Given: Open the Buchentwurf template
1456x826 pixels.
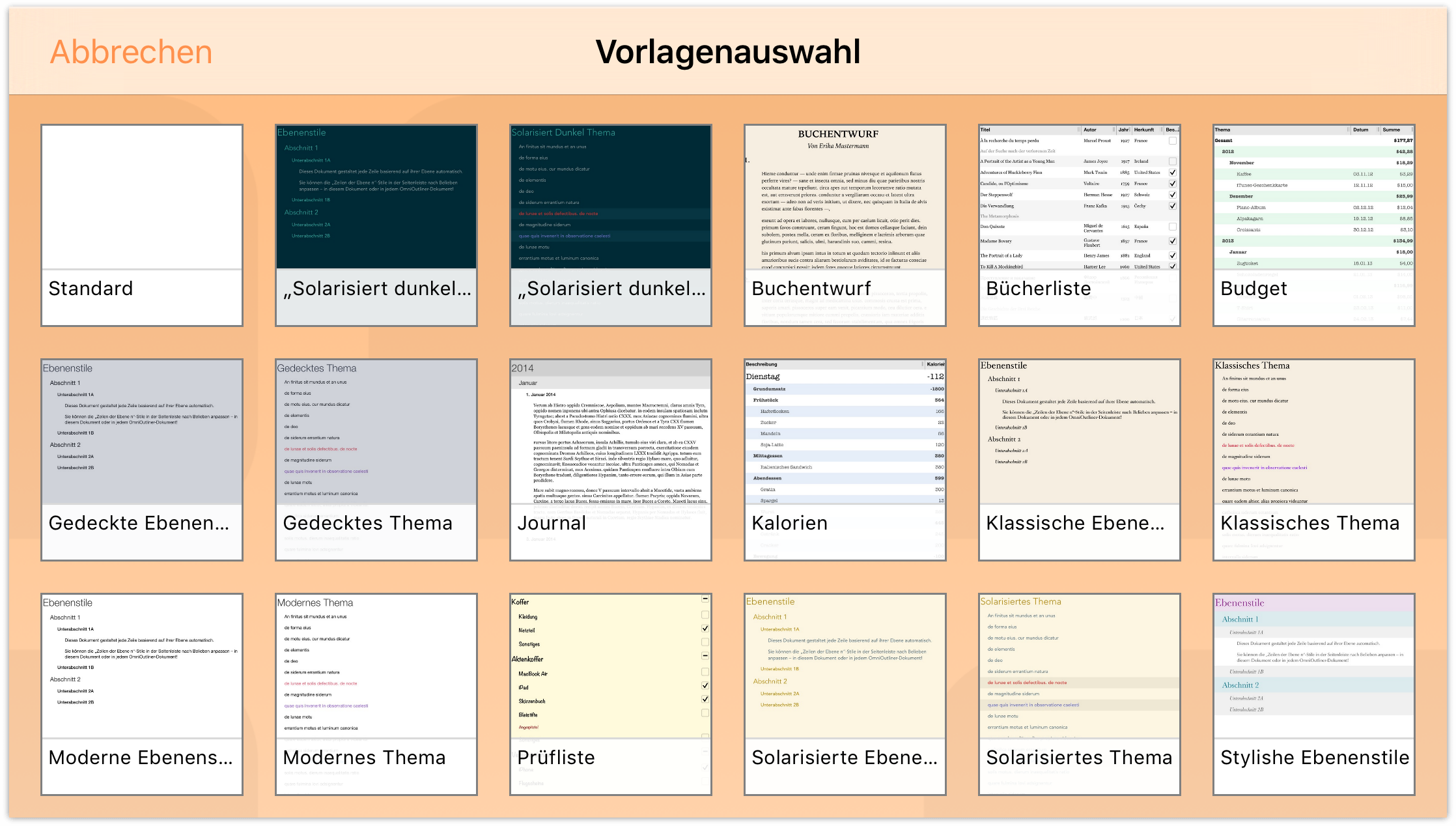Looking at the screenshot, I should pyautogui.click(x=845, y=225).
